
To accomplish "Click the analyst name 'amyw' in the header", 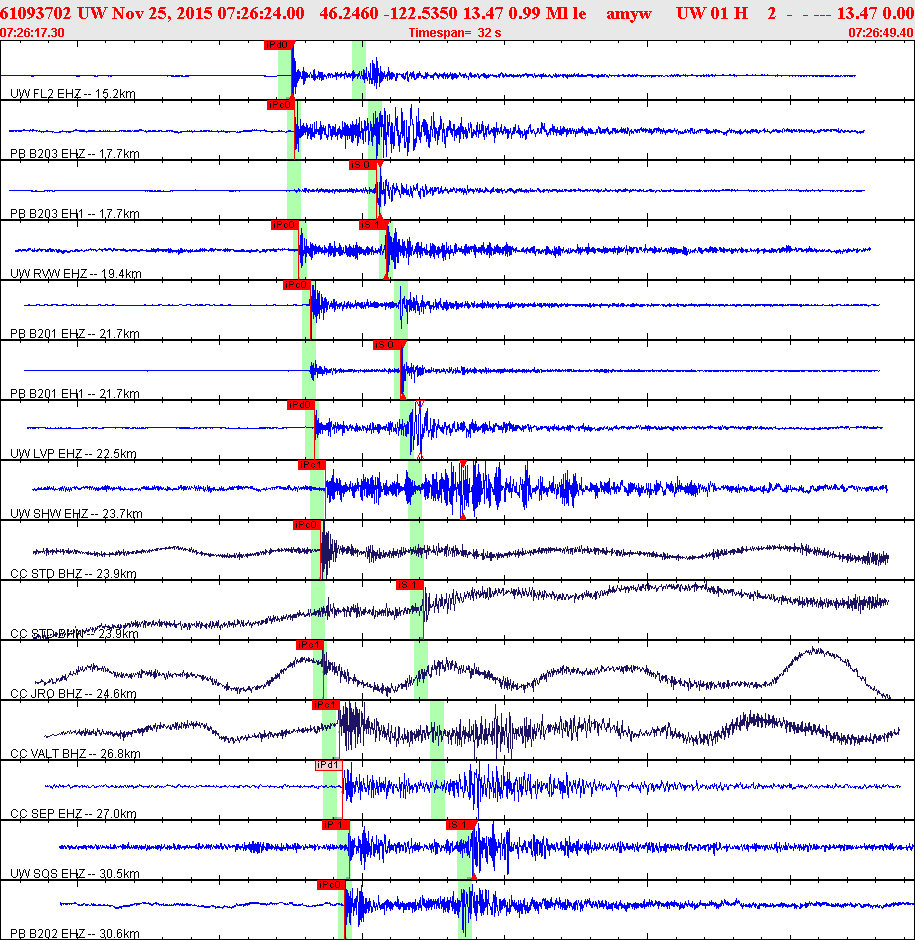I will click(628, 13).
